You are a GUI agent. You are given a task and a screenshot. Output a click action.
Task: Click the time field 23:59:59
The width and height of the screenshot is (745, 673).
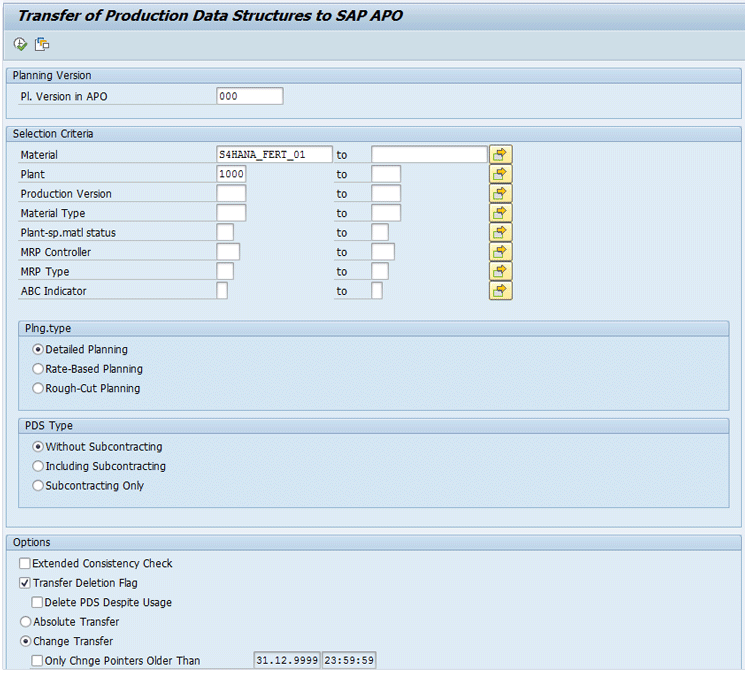tap(349, 660)
